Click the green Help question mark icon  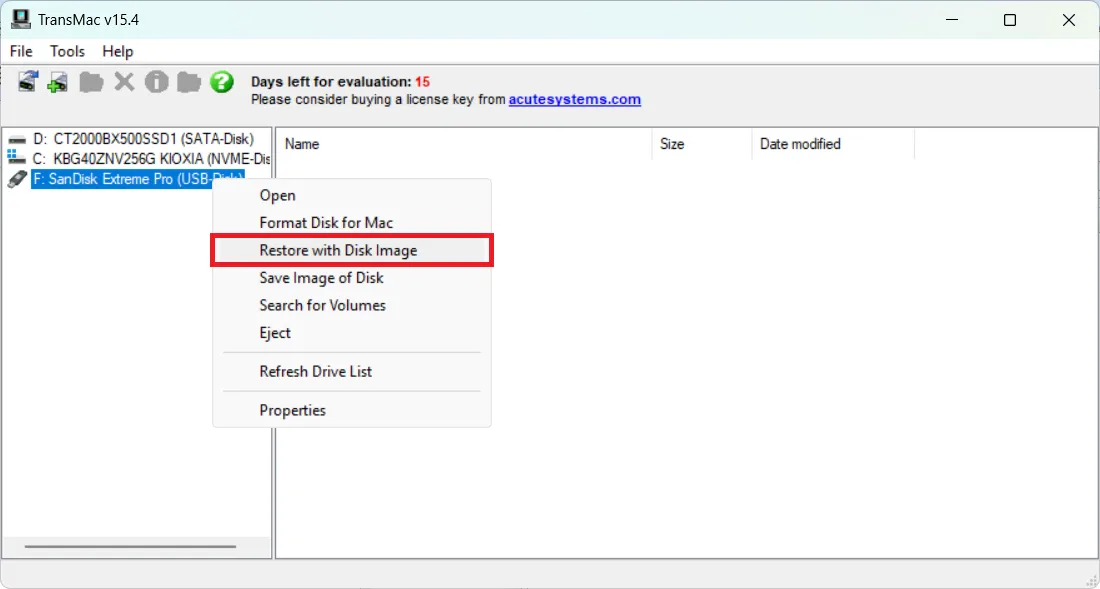pos(222,82)
